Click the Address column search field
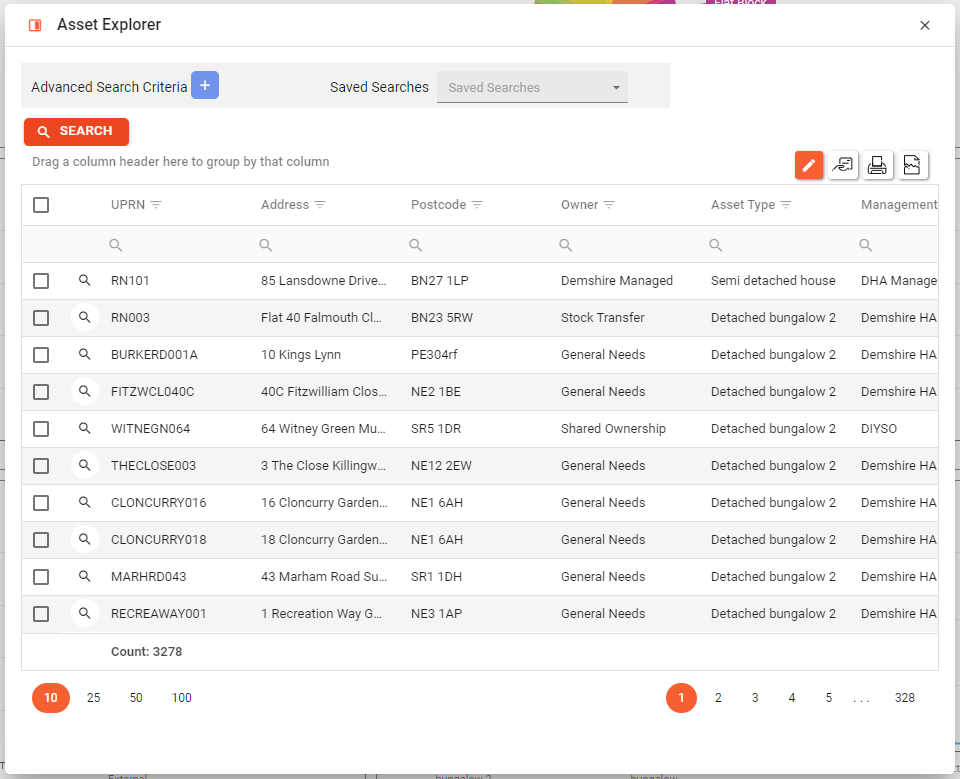Viewport: 960px width, 779px height. coord(325,245)
